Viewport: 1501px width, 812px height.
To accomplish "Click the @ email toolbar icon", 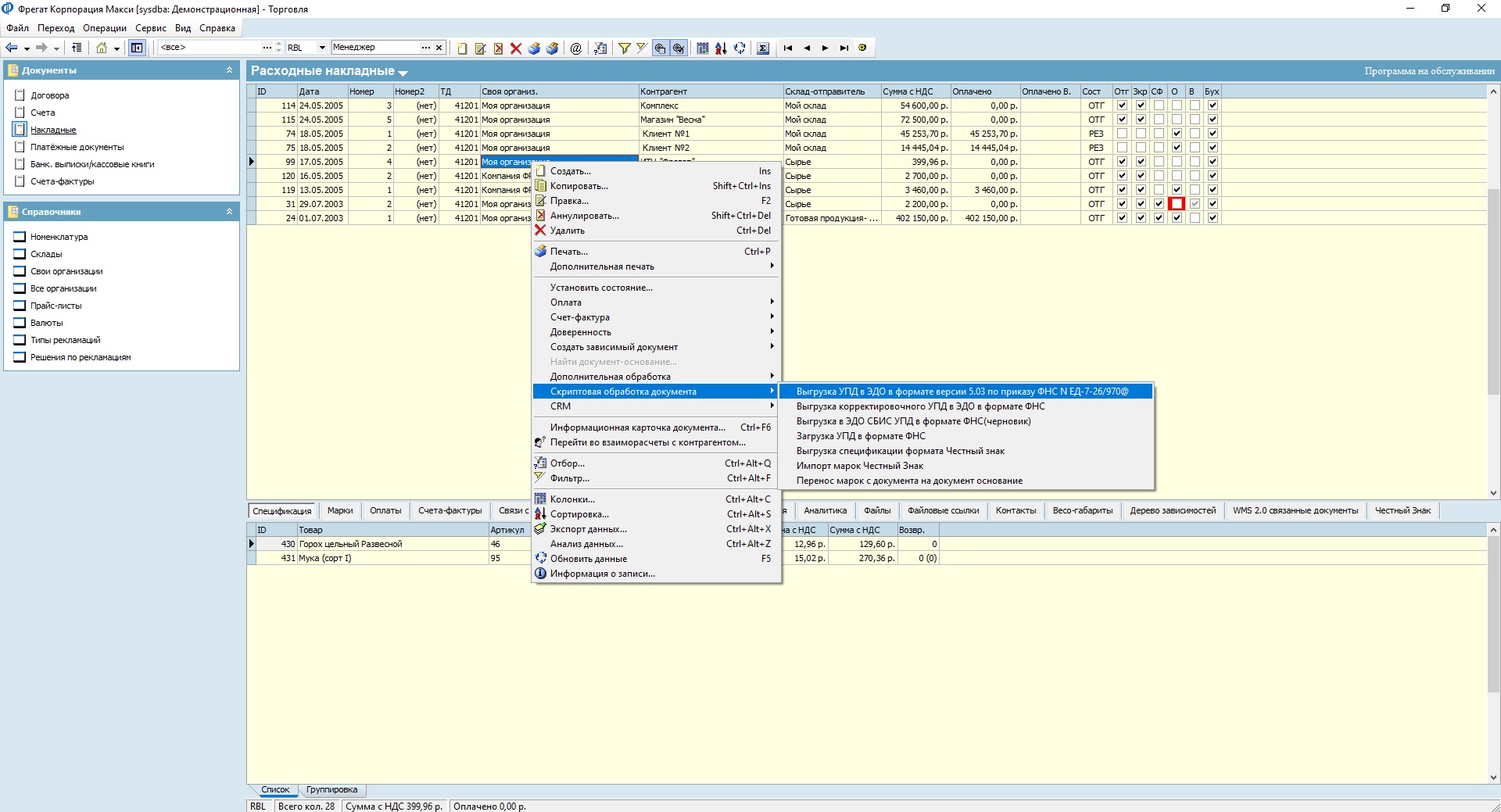I will click(576, 48).
